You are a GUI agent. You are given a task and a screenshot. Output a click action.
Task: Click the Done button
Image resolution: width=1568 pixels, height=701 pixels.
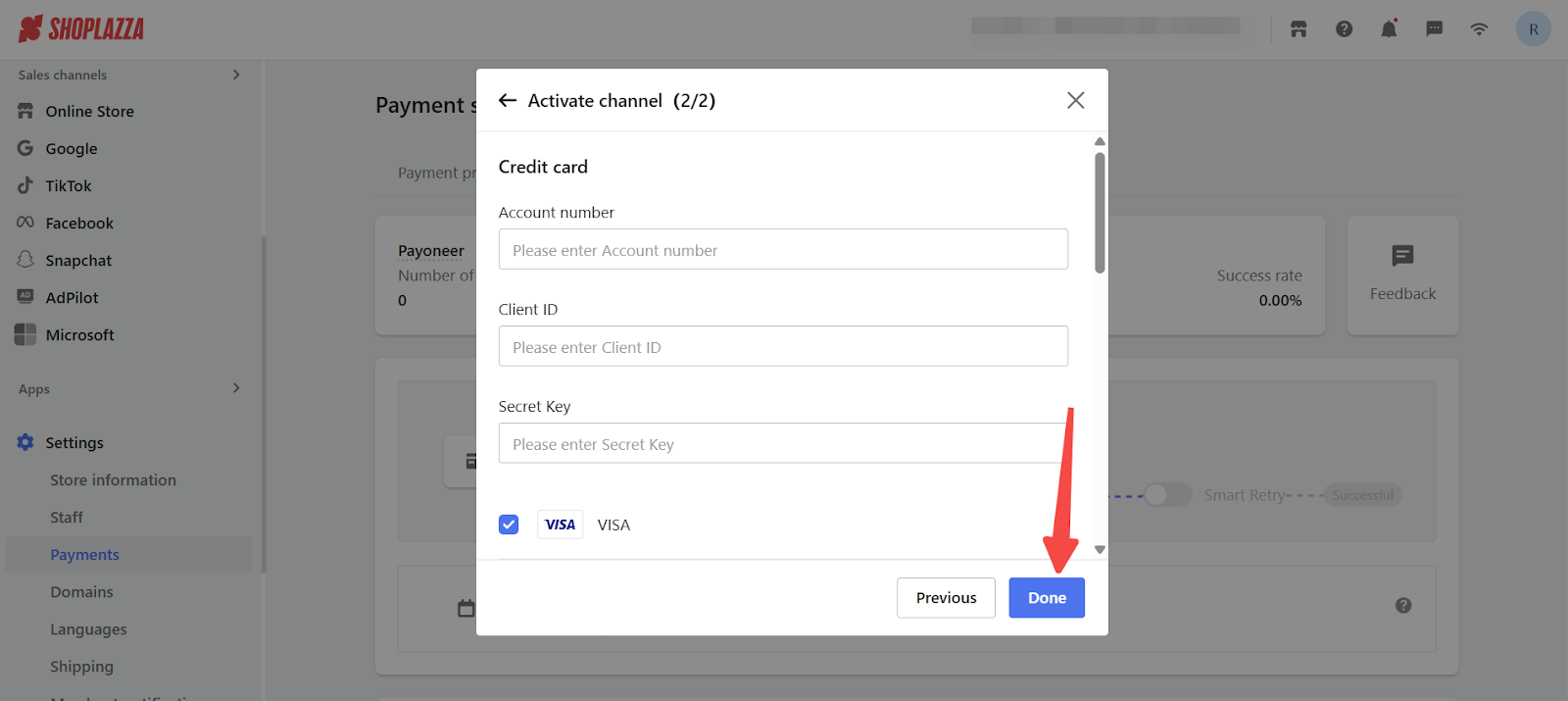click(x=1047, y=598)
